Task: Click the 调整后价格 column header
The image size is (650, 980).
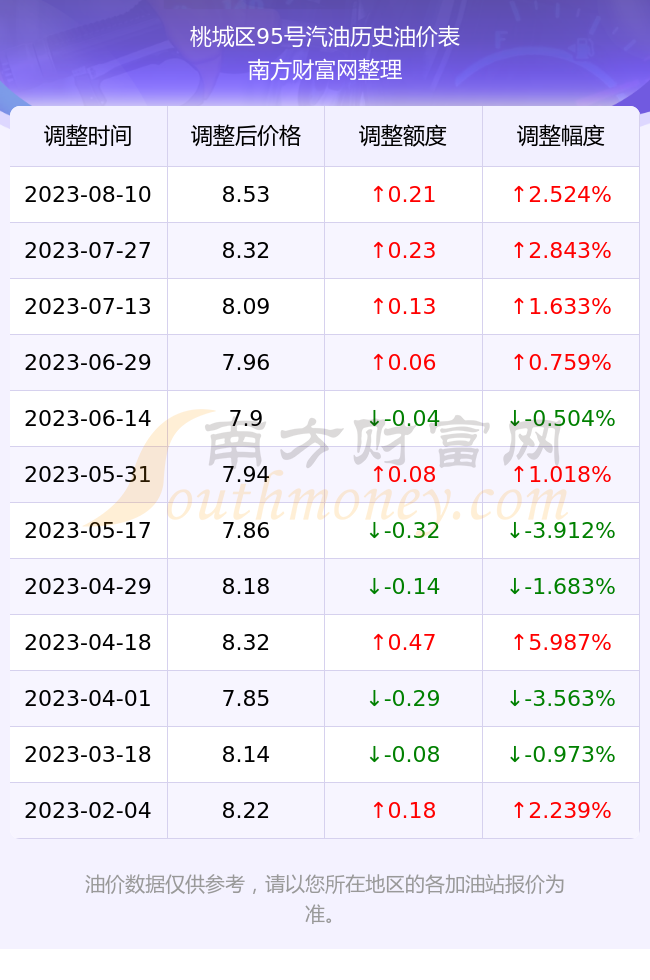Action: tap(246, 136)
